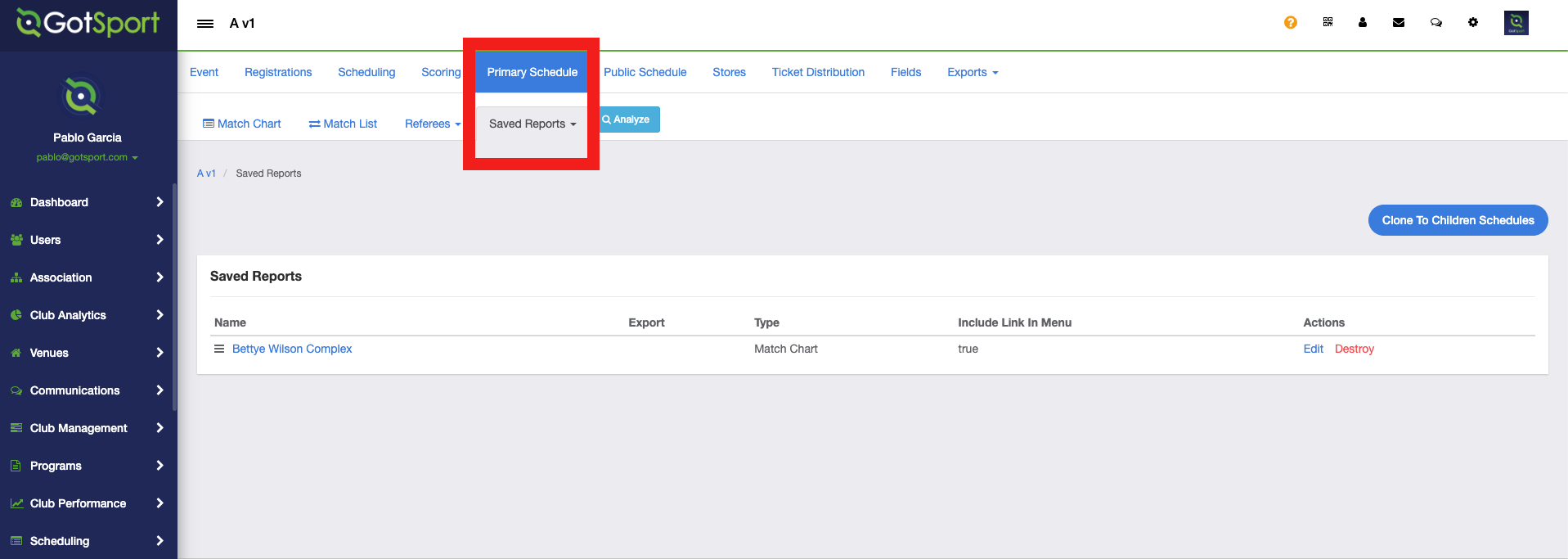The height and width of the screenshot is (559, 1568).
Task: Click the orange help question mark icon
Action: point(1290,23)
